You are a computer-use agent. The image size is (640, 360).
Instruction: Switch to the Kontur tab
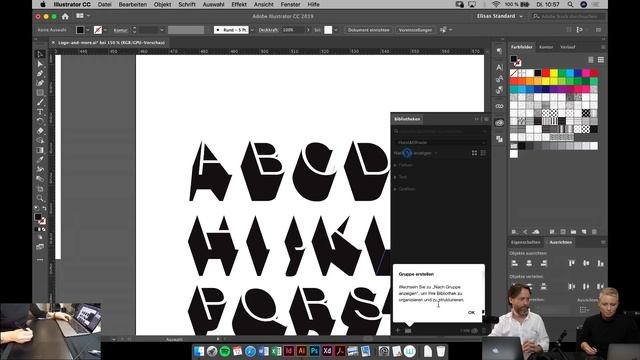(x=546, y=47)
